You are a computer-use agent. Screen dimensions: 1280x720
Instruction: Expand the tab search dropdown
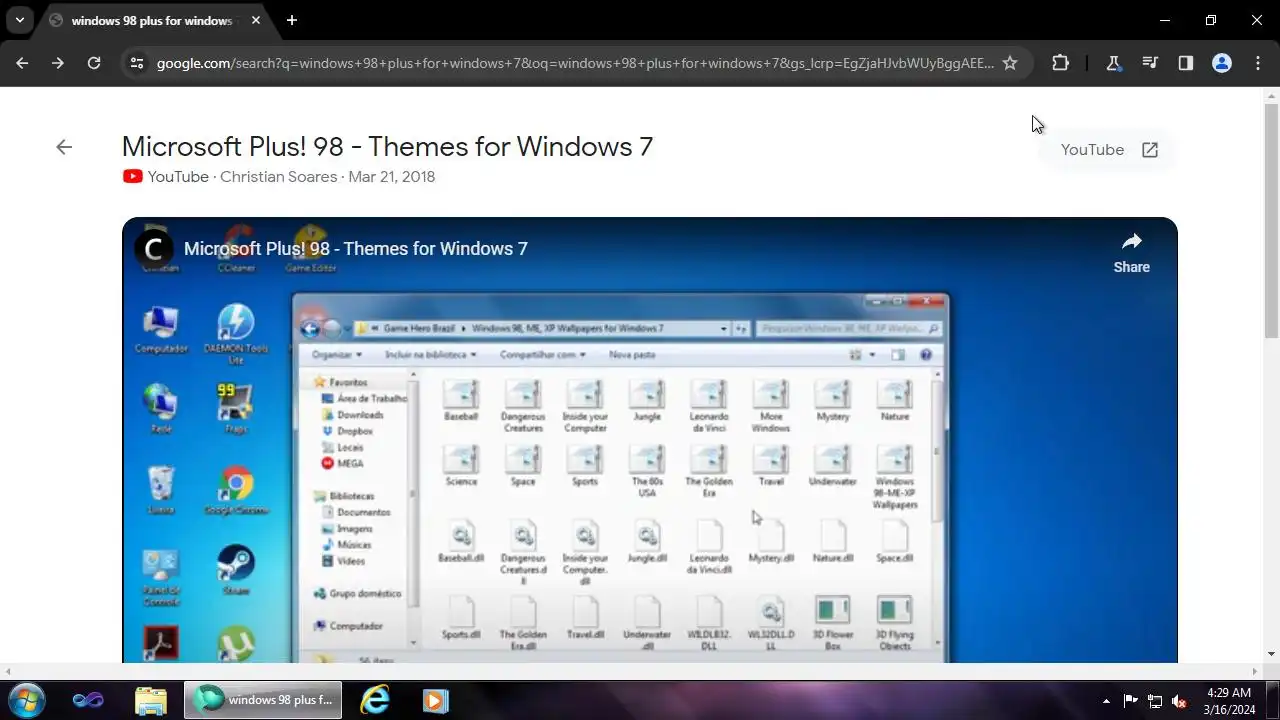19,20
